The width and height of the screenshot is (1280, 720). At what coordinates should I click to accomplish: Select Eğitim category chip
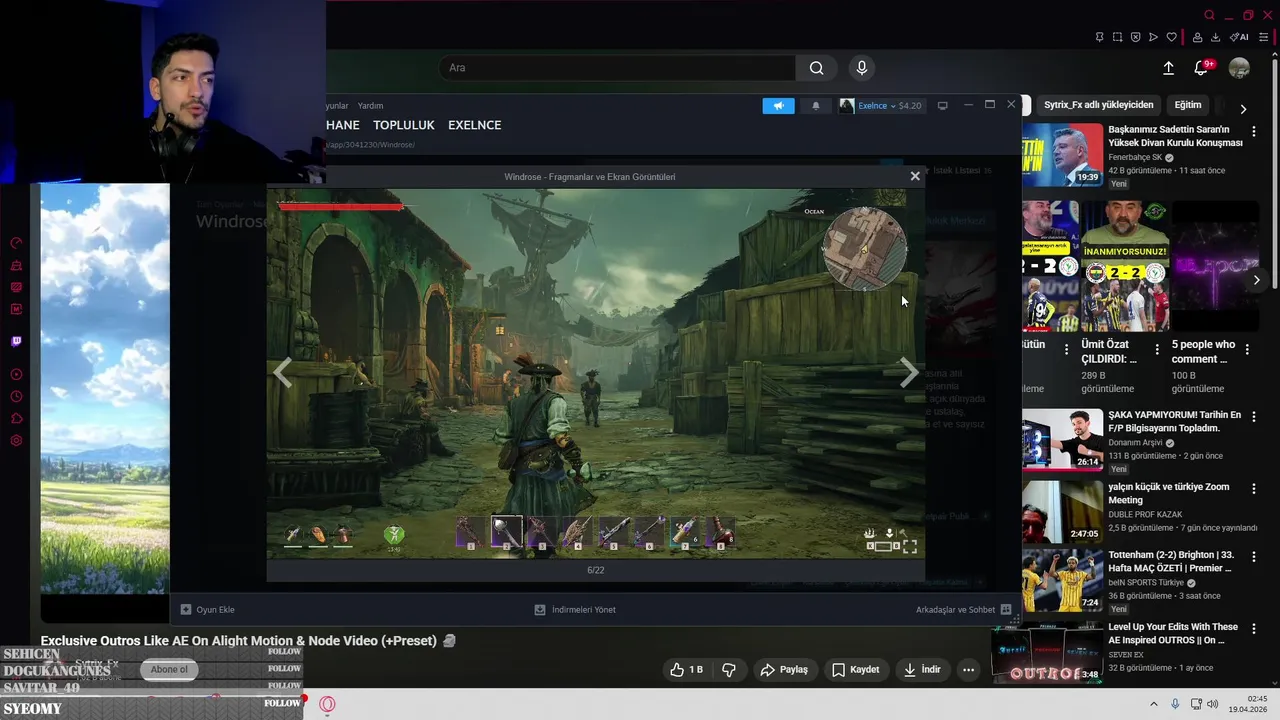pyautogui.click(x=1188, y=105)
